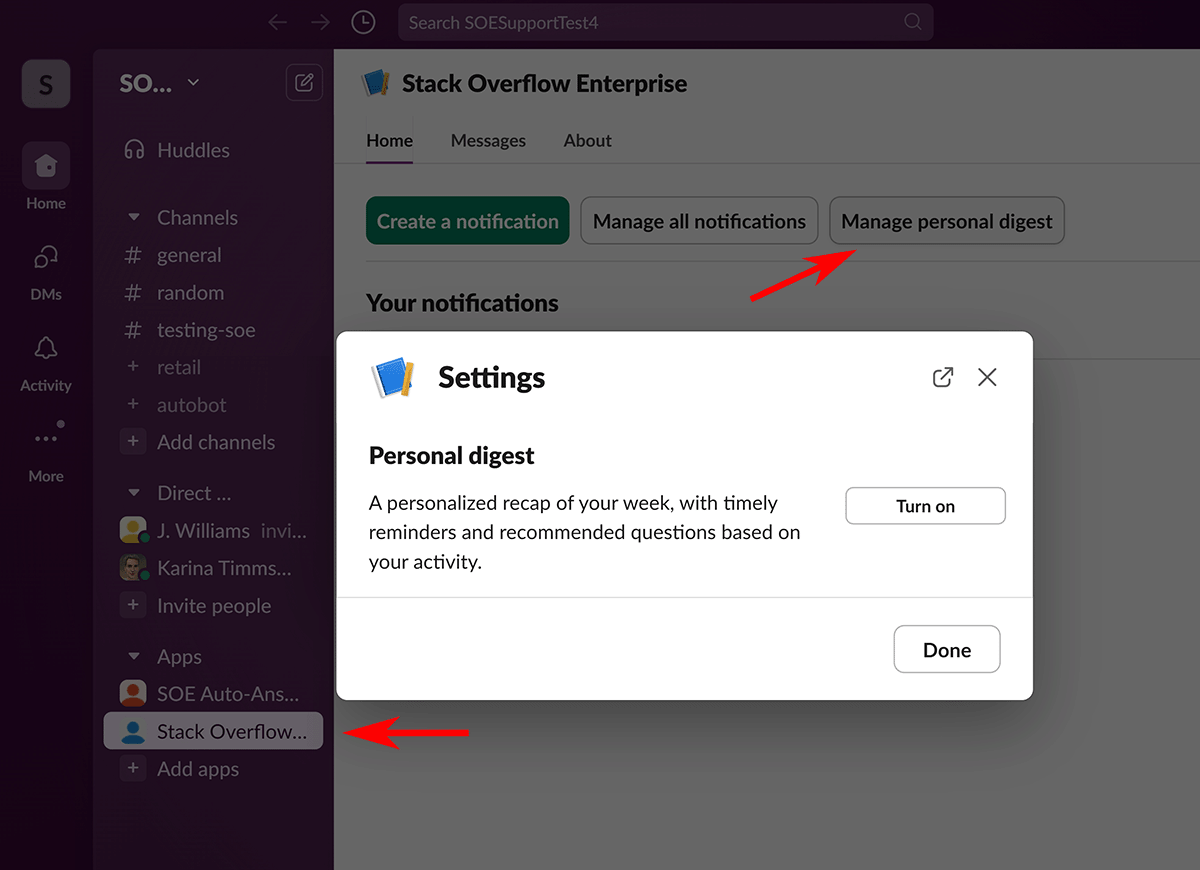Screen dimensions: 1200x870
Task: Go back with the left arrow
Action: (278, 22)
